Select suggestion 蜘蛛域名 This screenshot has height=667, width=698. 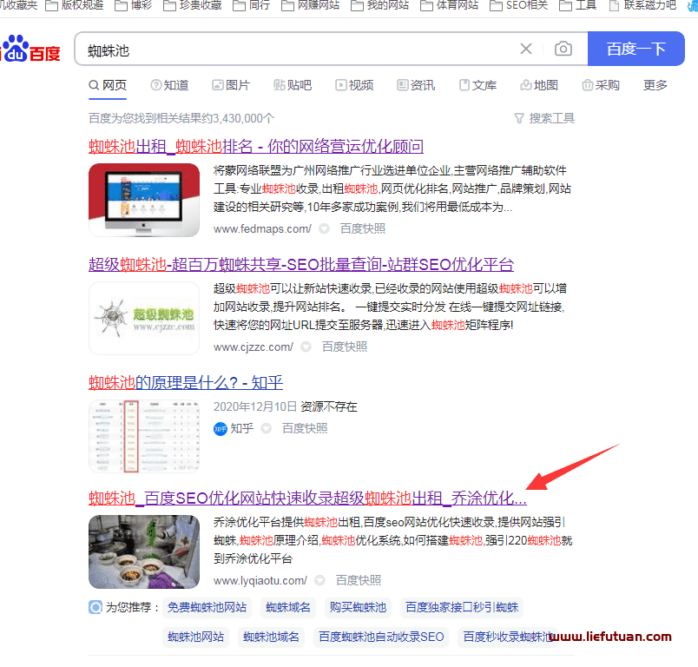pyautogui.click(x=288, y=607)
